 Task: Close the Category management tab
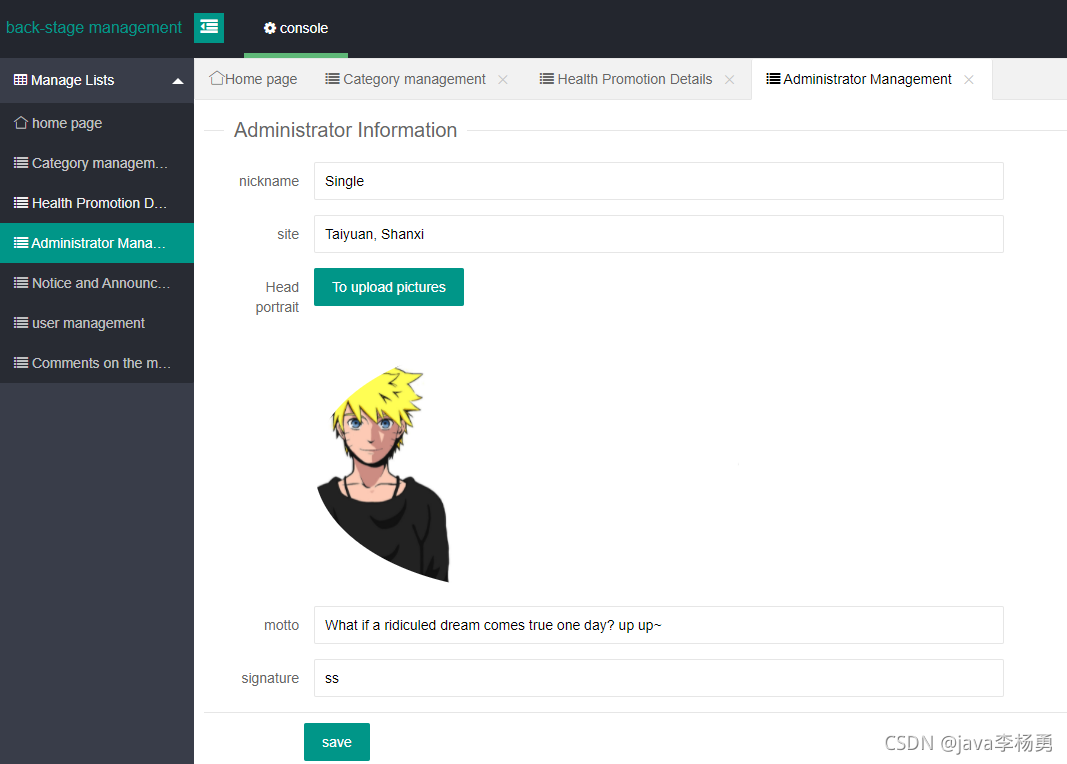tap(503, 80)
